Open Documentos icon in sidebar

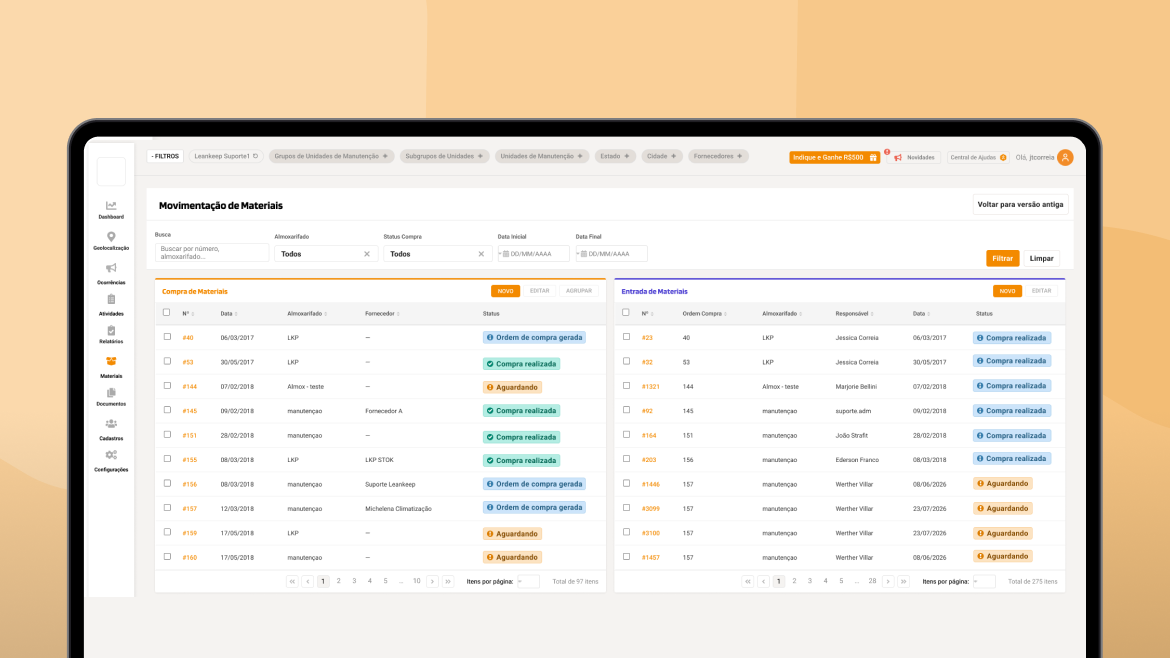coord(111,393)
